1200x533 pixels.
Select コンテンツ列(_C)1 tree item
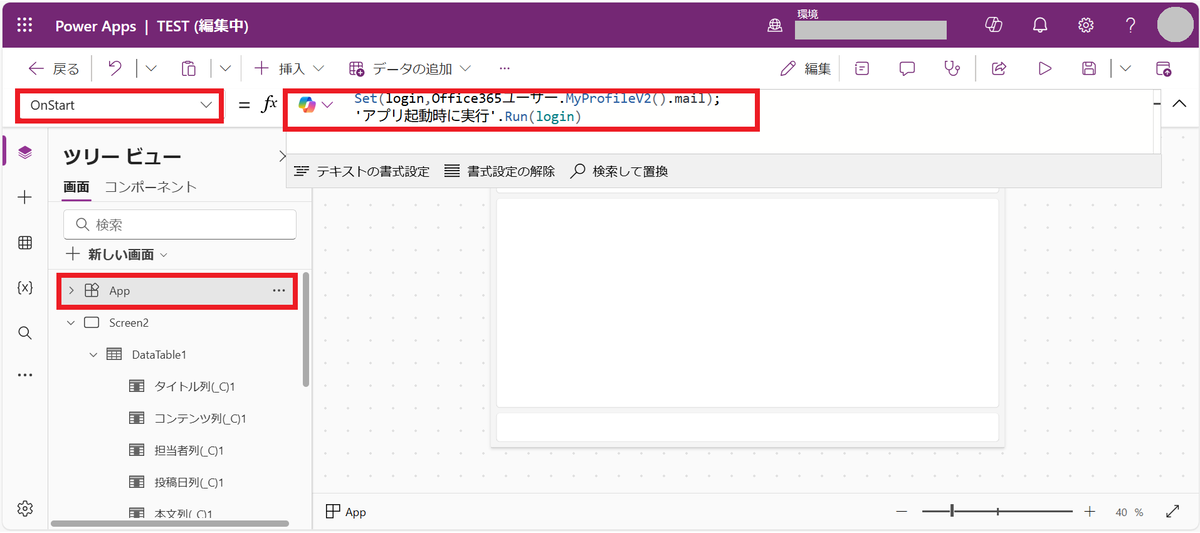click(201, 419)
